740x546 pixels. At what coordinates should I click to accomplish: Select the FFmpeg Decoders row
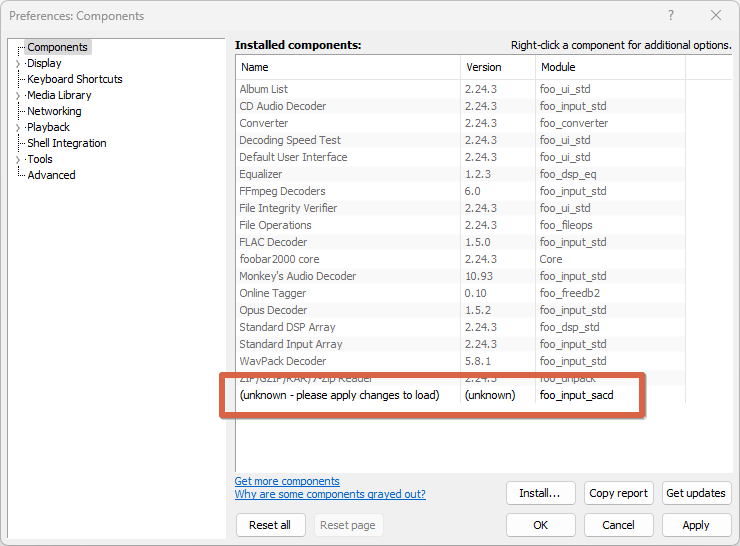460,191
